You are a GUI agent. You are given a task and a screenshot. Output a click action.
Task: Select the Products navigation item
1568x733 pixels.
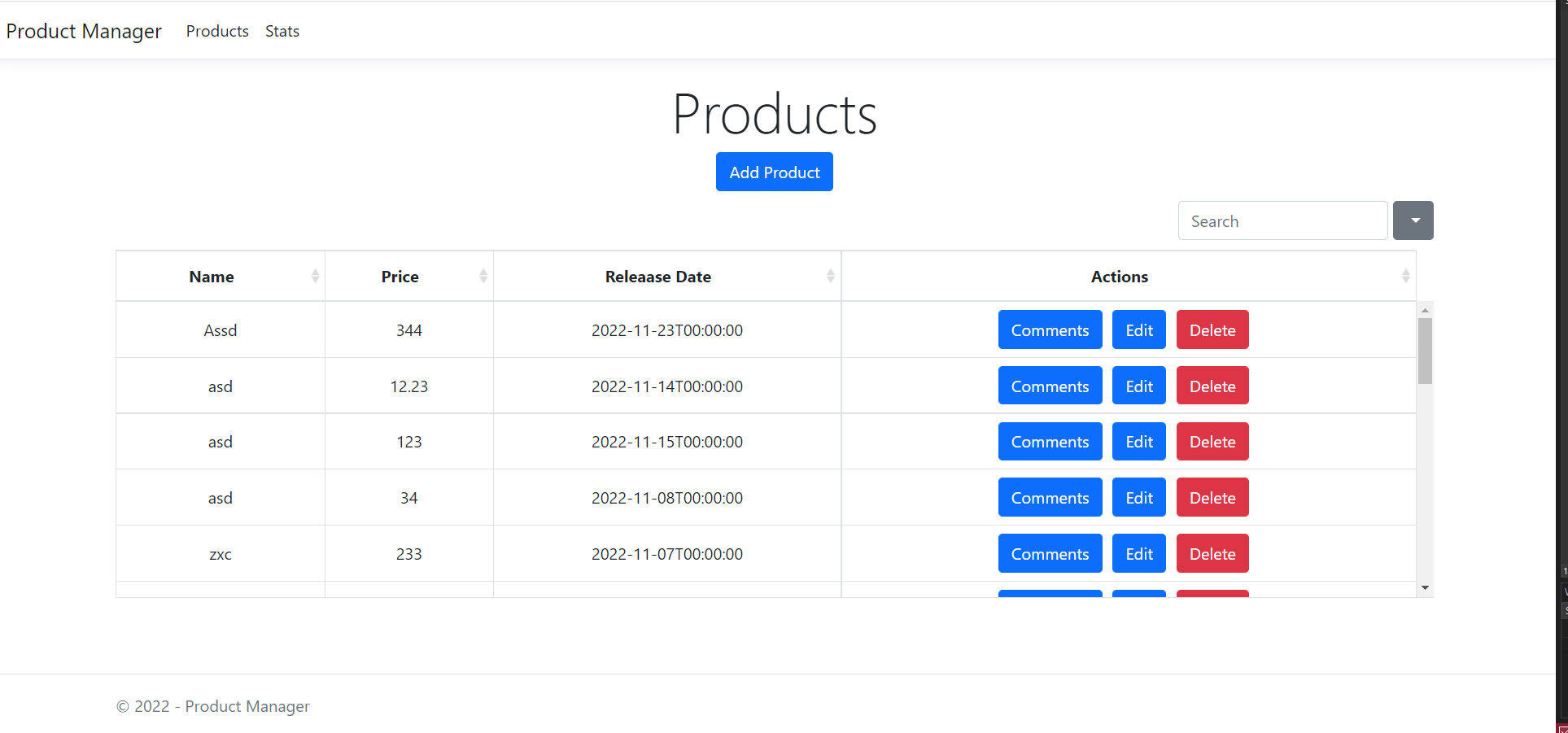216,31
